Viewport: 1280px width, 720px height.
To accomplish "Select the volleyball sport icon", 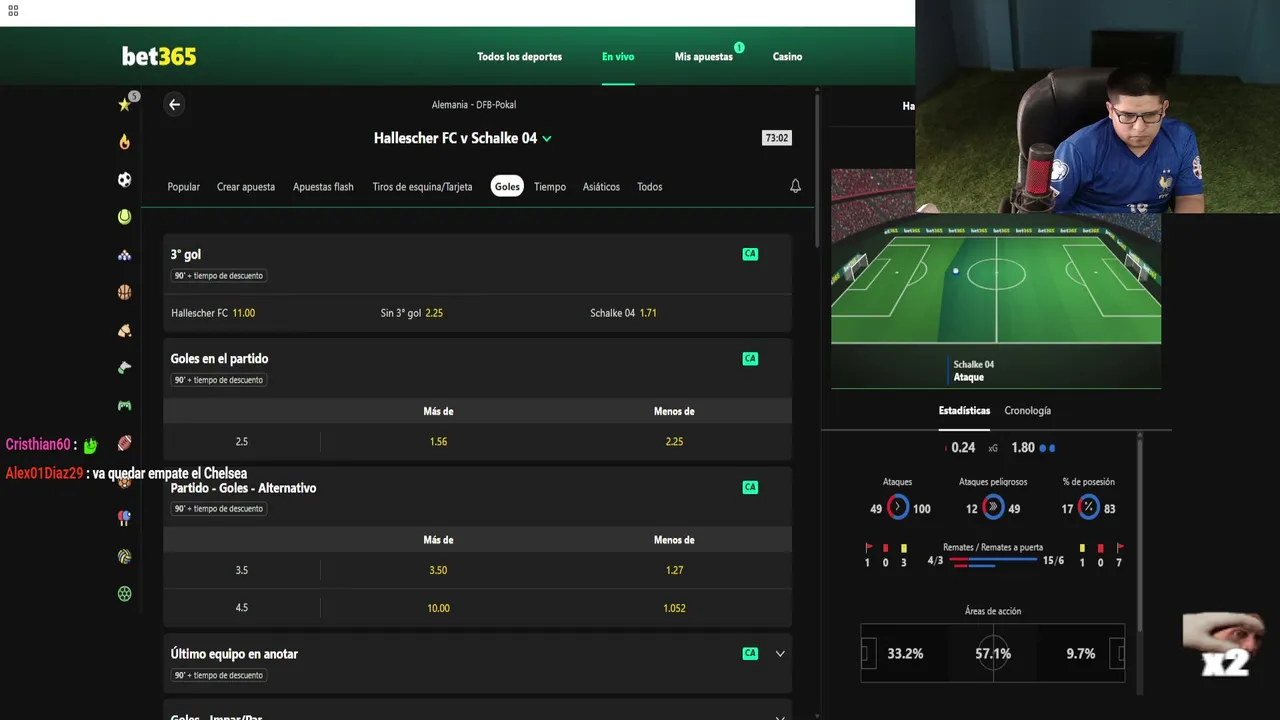I will 124,556.
